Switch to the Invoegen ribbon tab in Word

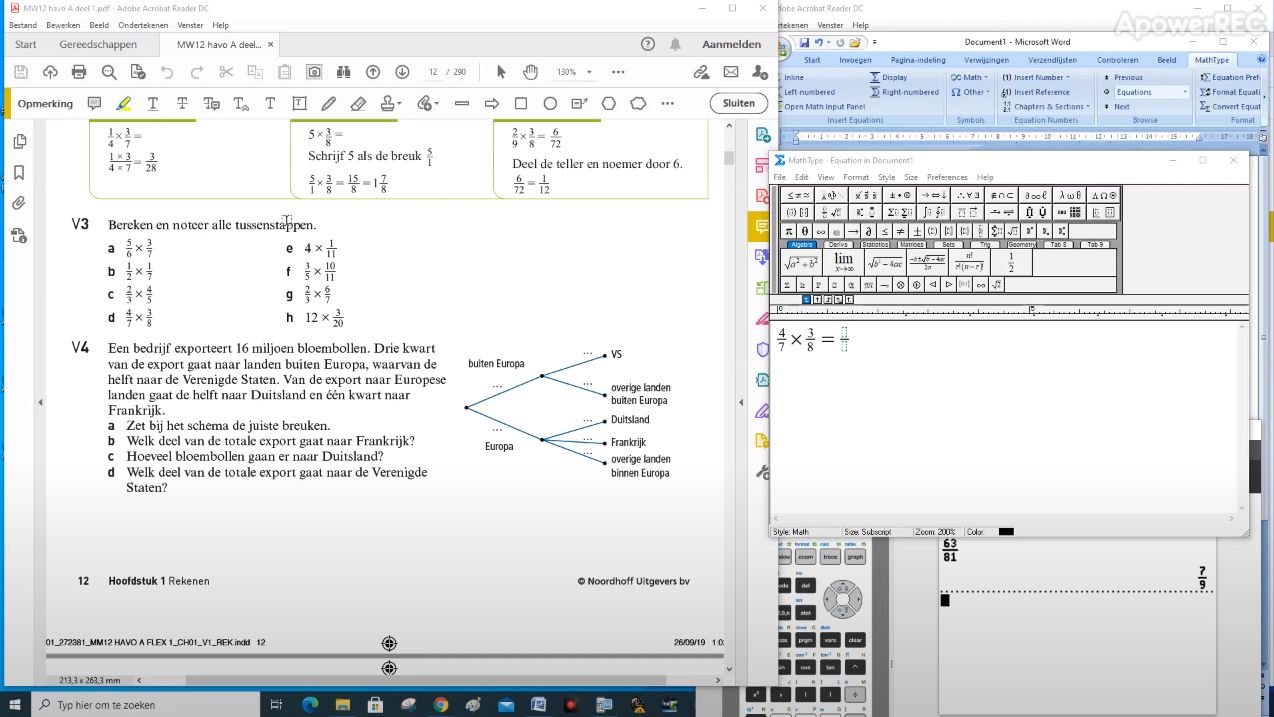point(855,60)
